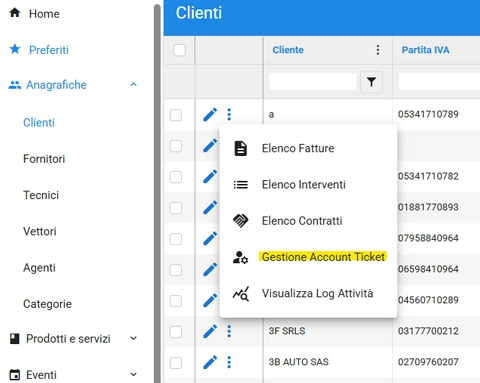
Task: Open the Tecnici sidebar link
Action: click(x=41, y=195)
